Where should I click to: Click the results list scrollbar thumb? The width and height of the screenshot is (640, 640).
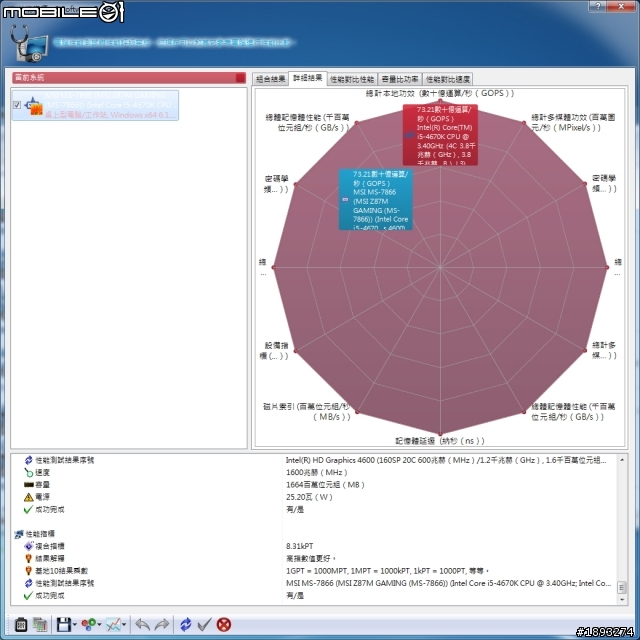click(622, 587)
